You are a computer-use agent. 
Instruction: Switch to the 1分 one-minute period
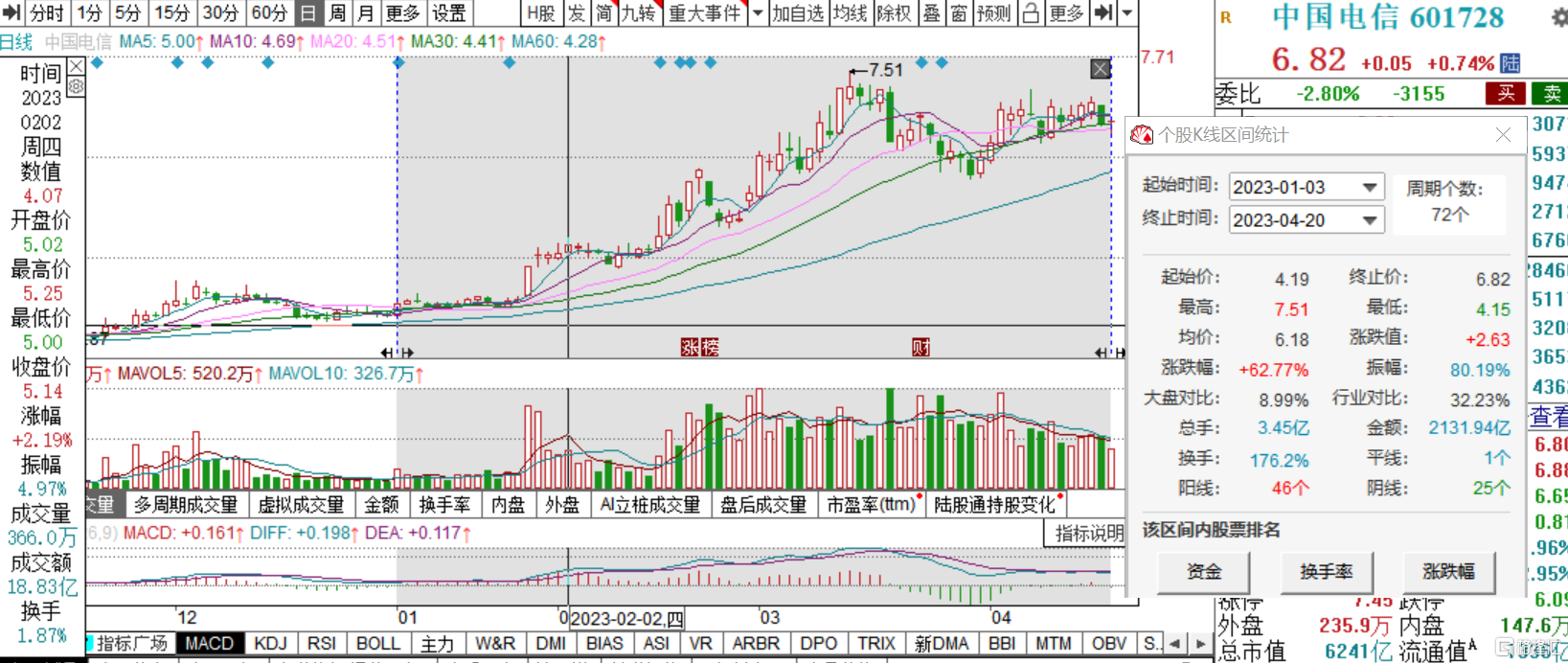pyautogui.click(x=90, y=12)
